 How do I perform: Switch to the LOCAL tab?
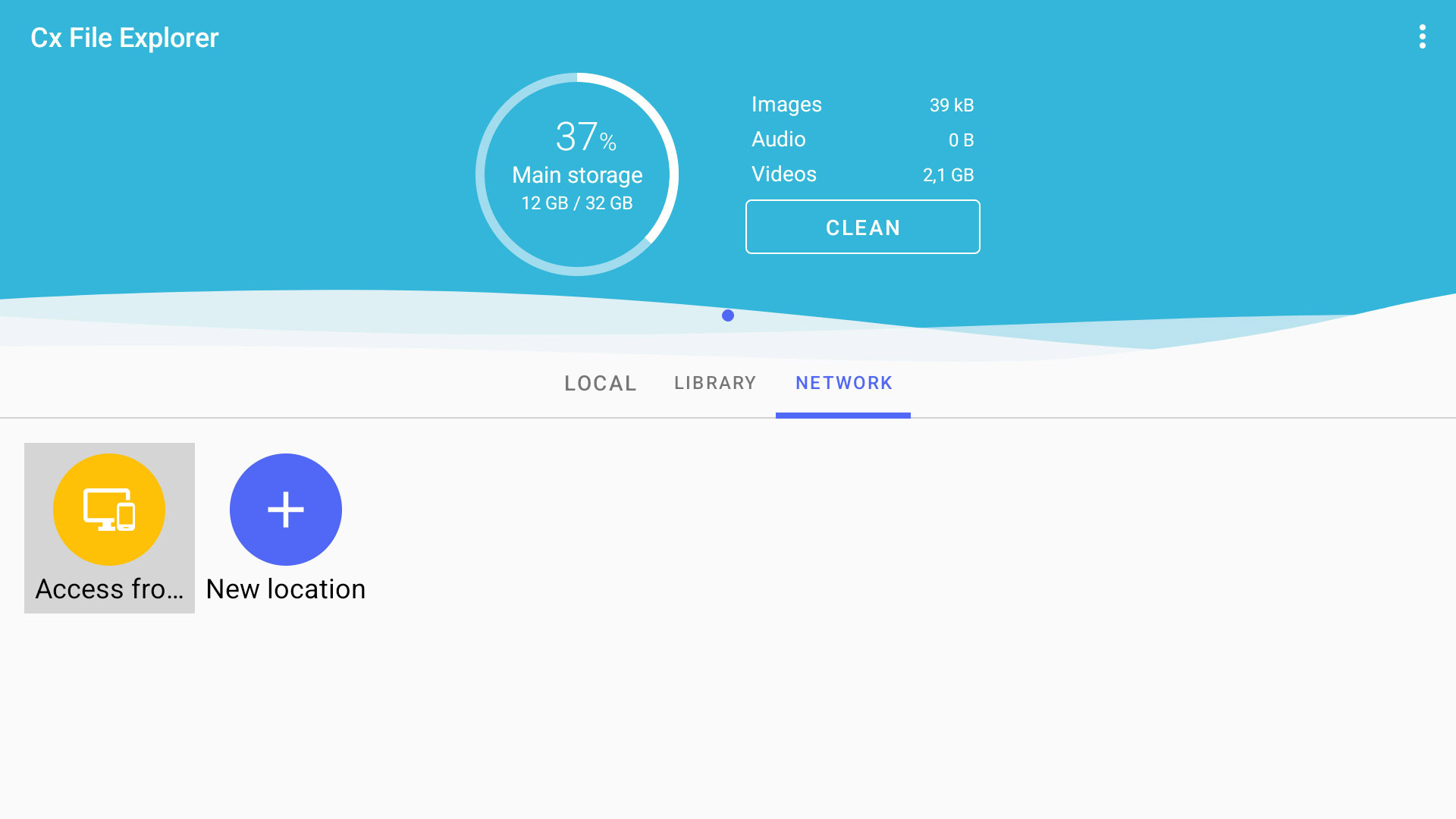(601, 383)
